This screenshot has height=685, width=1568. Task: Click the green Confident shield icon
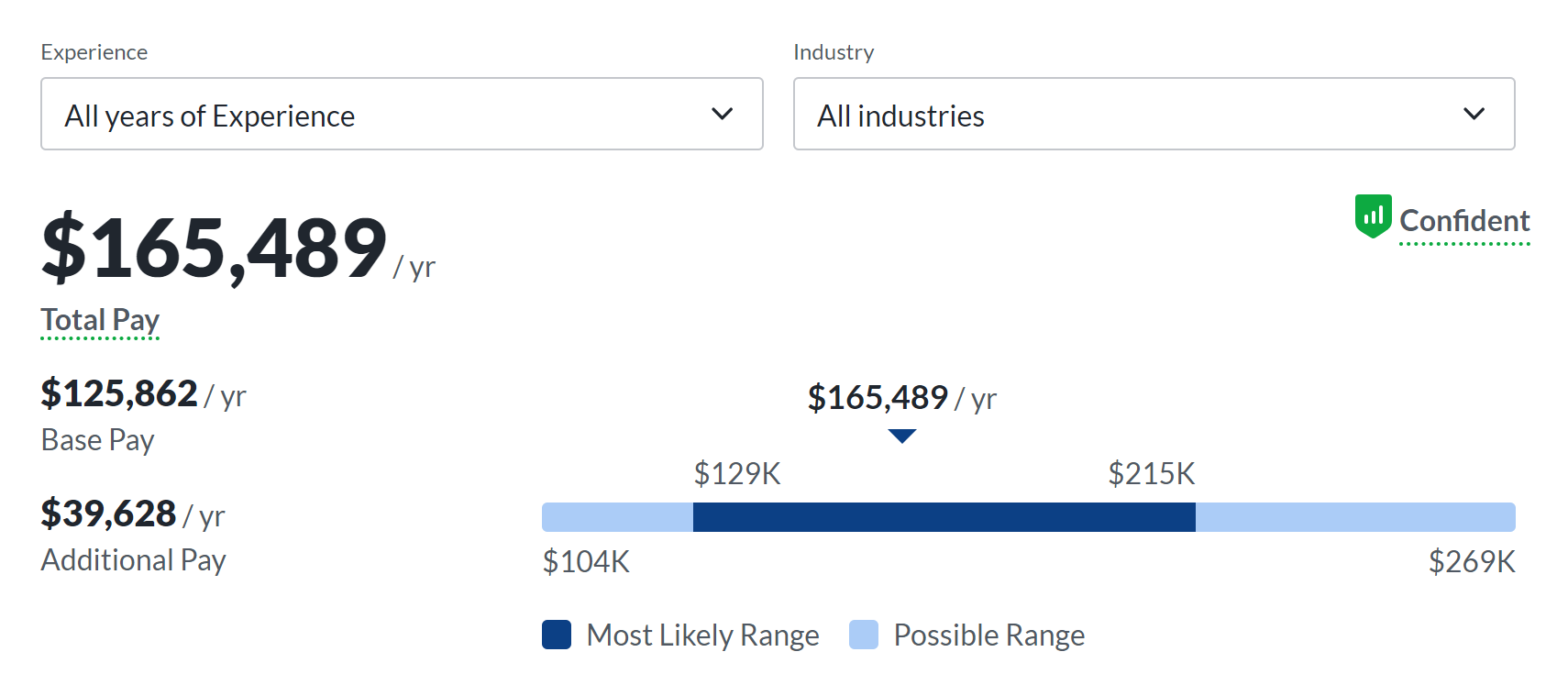[1373, 216]
